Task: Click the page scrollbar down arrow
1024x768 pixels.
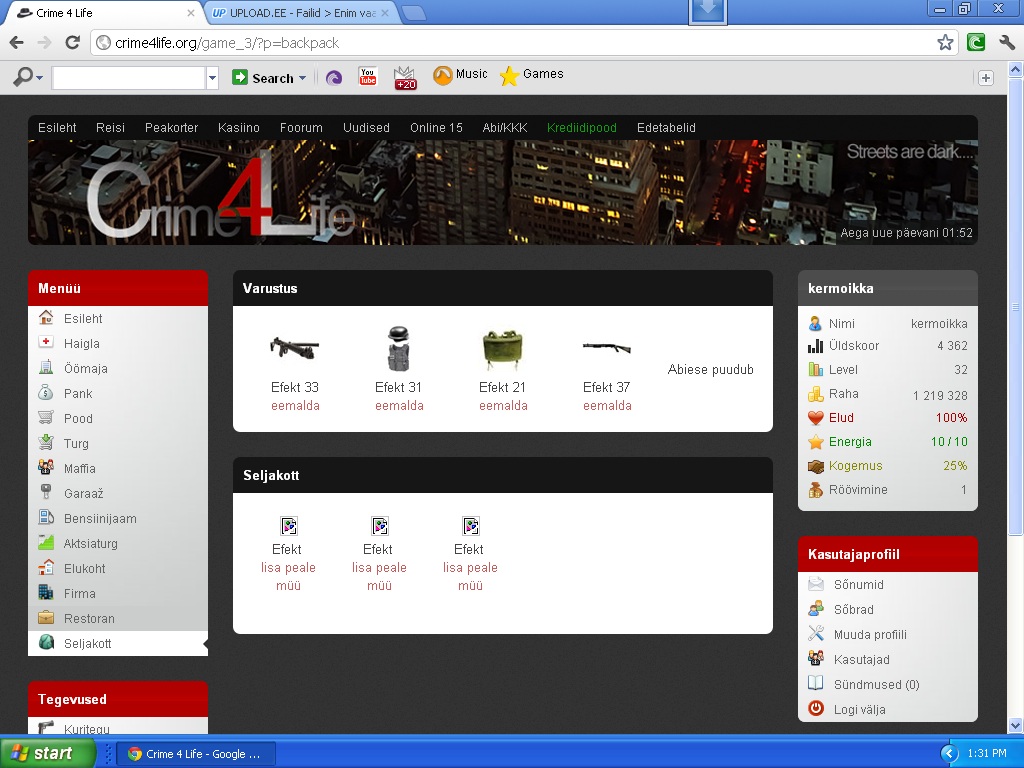Action: pyautogui.click(x=1016, y=725)
